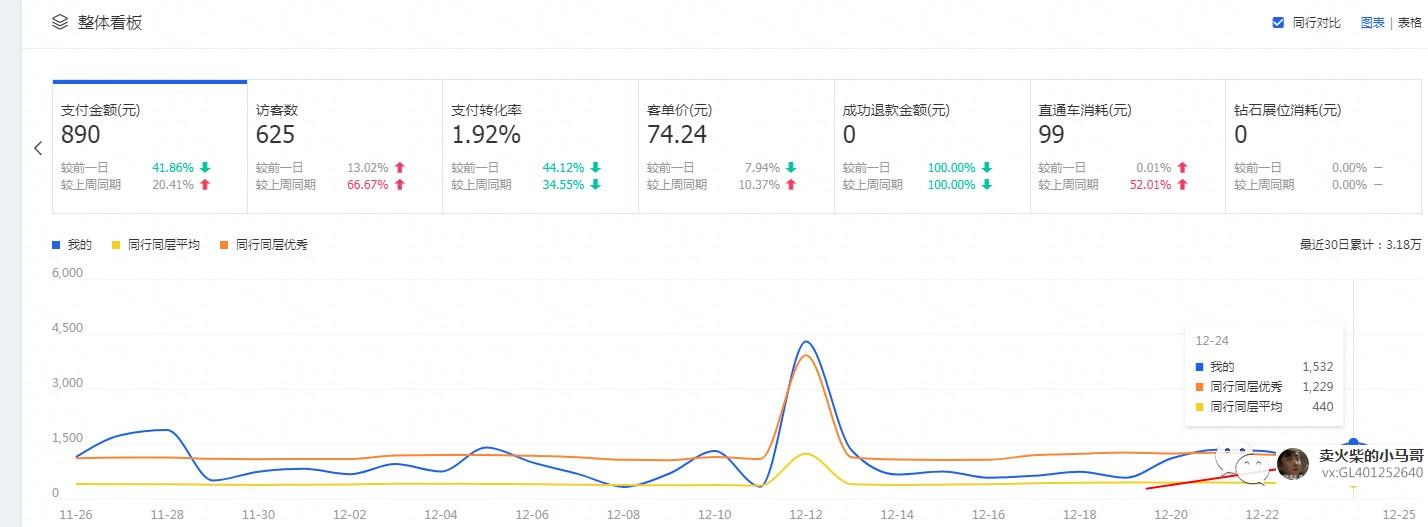Click the 最近30日累计：3.18万 text
This screenshot has width=1428, height=527.
(x=1360, y=244)
